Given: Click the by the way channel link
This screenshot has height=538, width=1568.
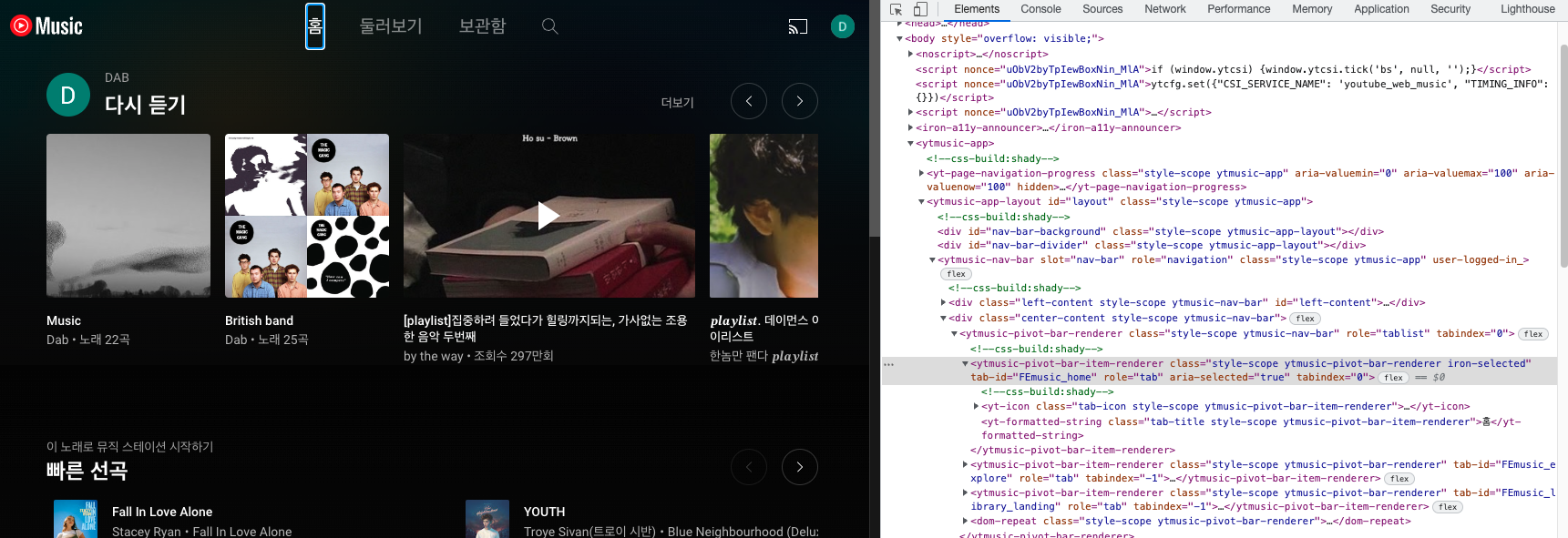Looking at the screenshot, I should pyautogui.click(x=434, y=356).
